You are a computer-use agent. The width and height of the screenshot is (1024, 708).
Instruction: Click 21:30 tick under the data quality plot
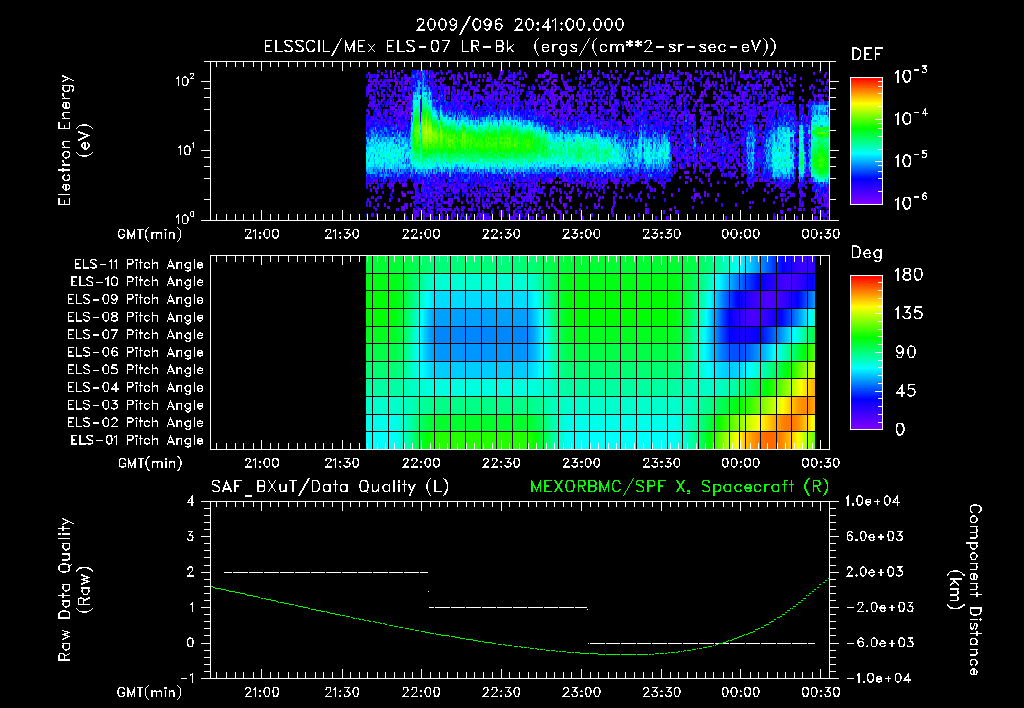pyautogui.click(x=342, y=692)
